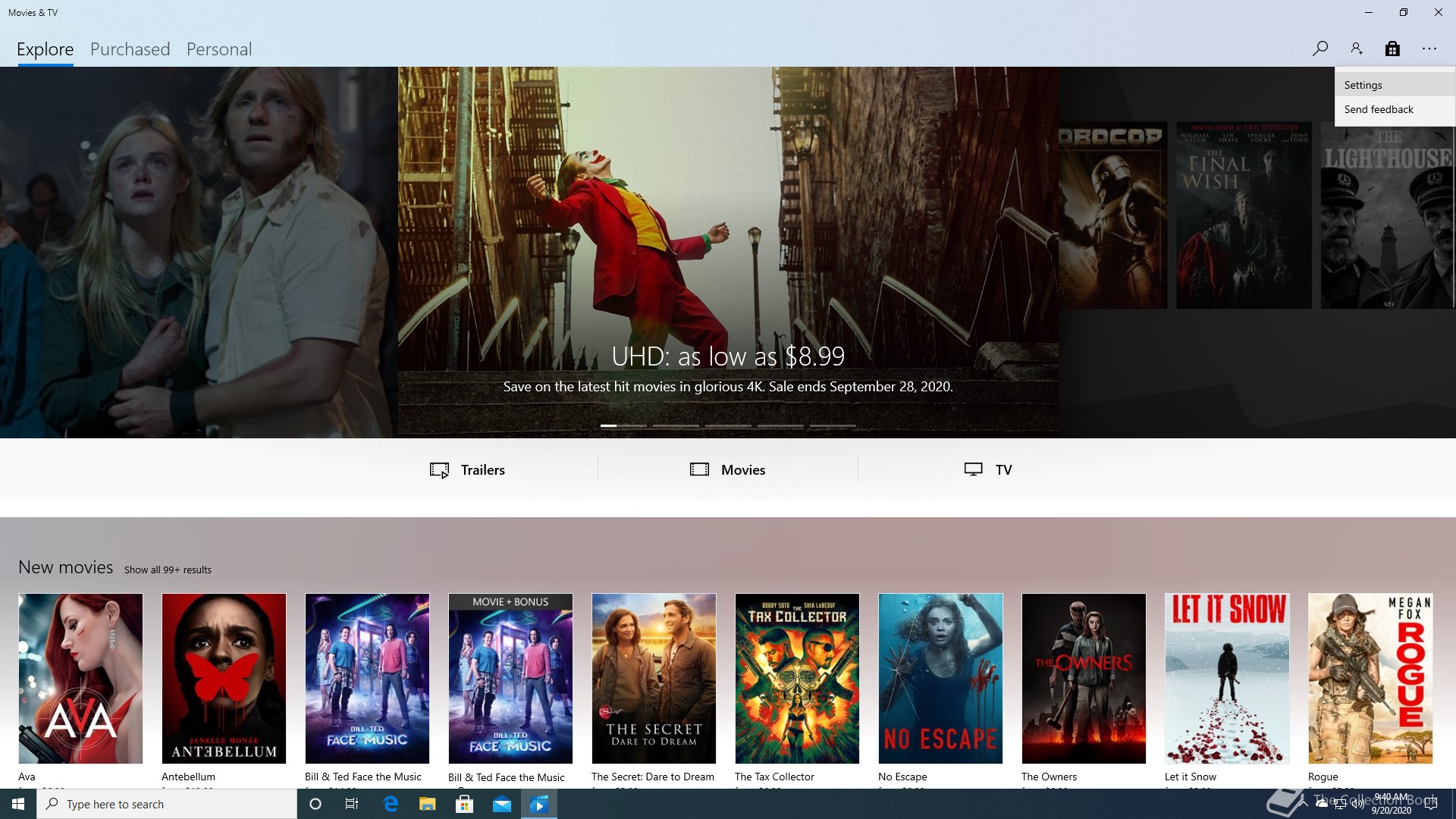Image resolution: width=1456 pixels, height=819 pixels.
Task: Click The Tax Collector title text
Action: click(774, 777)
